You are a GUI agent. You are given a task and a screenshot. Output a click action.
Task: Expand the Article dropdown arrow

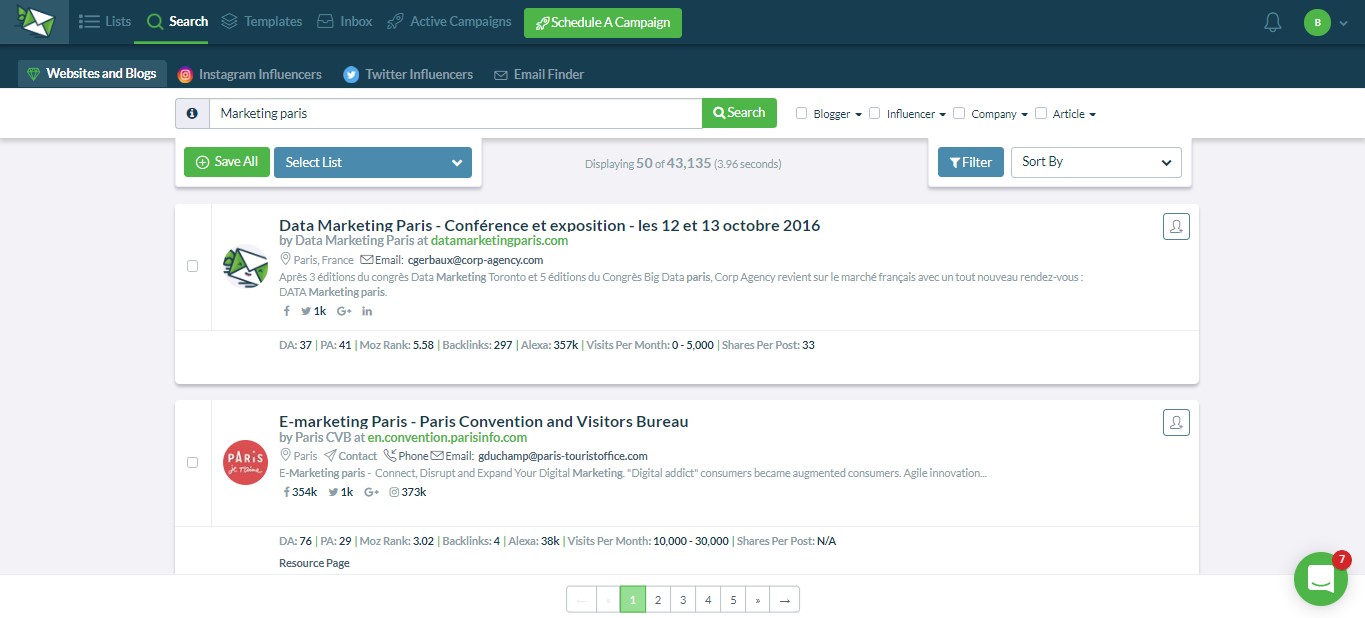coord(1092,115)
